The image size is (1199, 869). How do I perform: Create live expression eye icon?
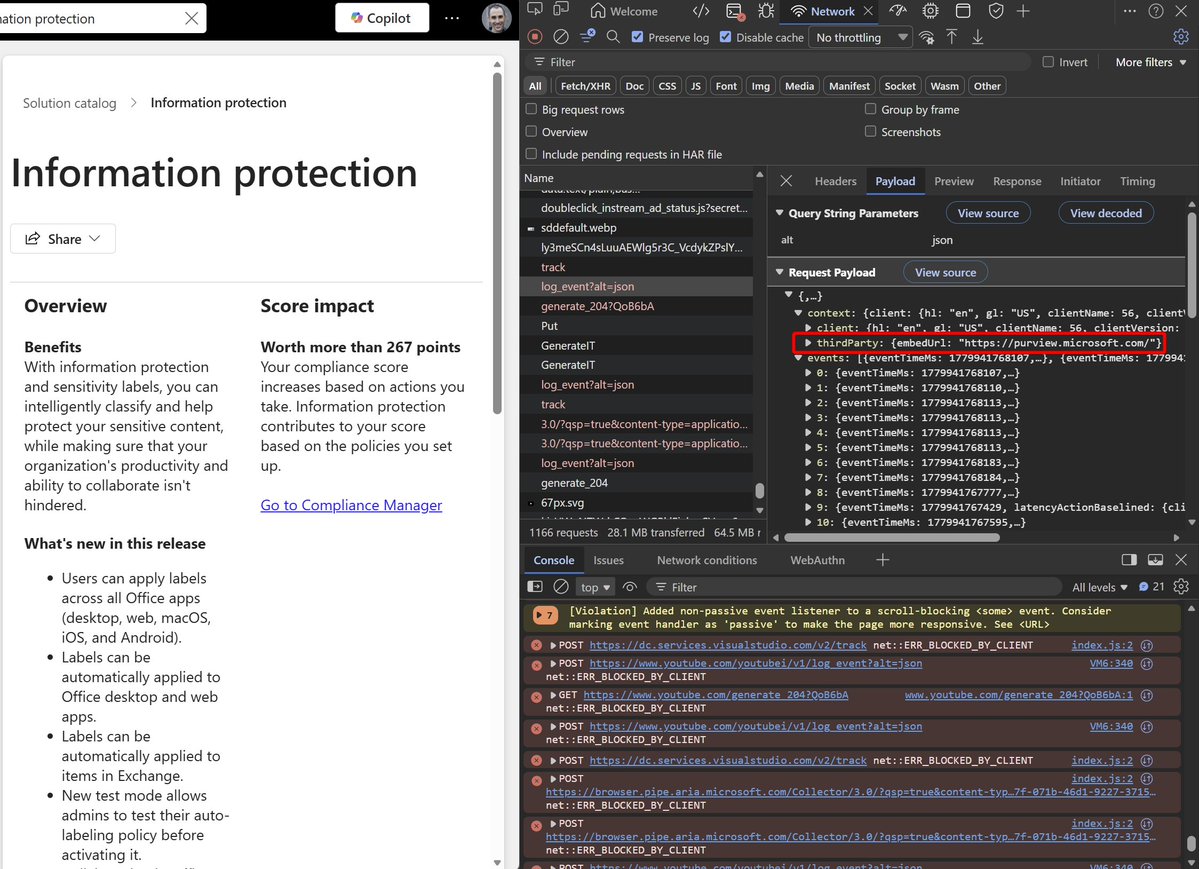pyautogui.click(x=630, y=587)
